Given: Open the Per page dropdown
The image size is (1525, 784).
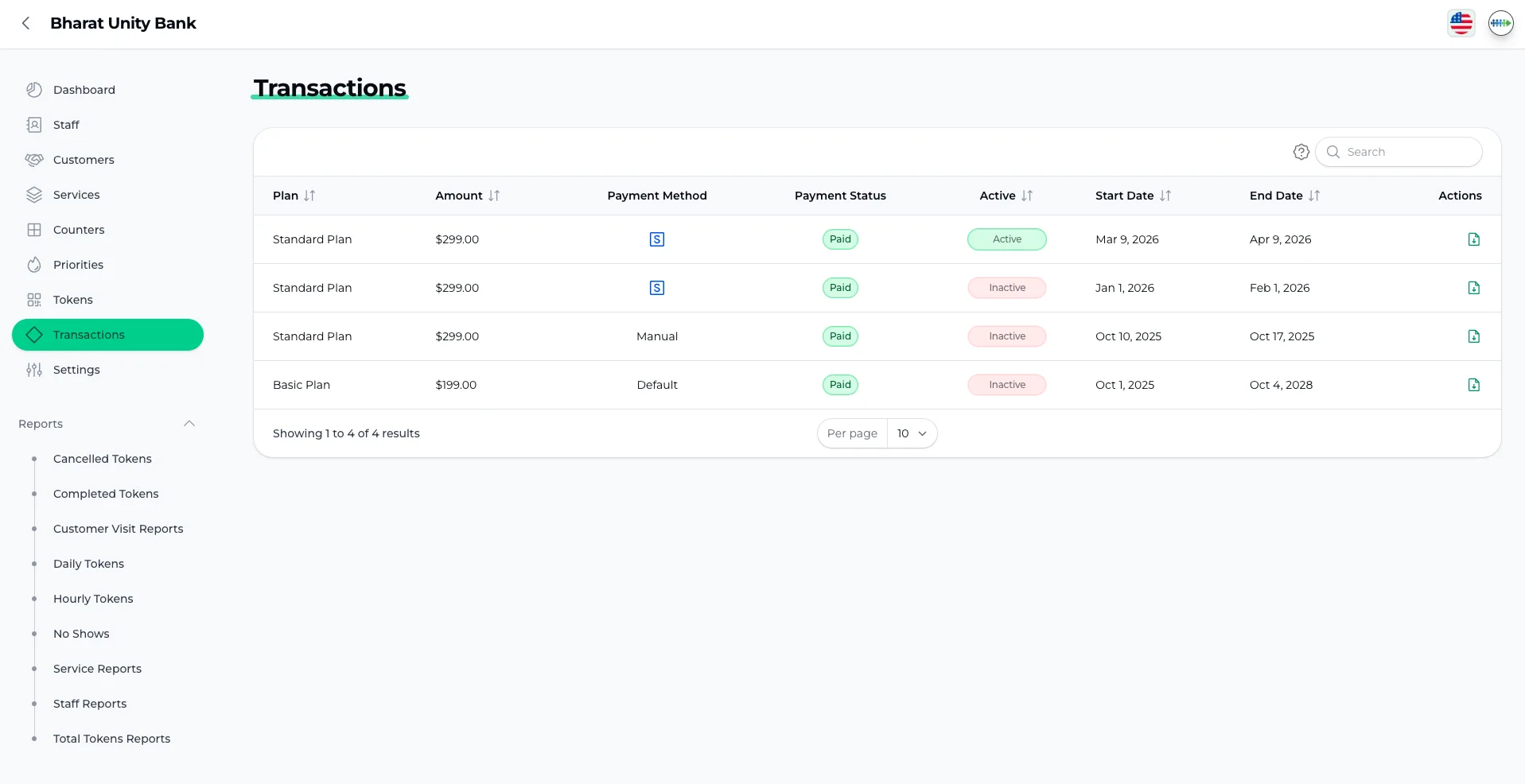Looking at the screenshot, I should click(912, 433).
